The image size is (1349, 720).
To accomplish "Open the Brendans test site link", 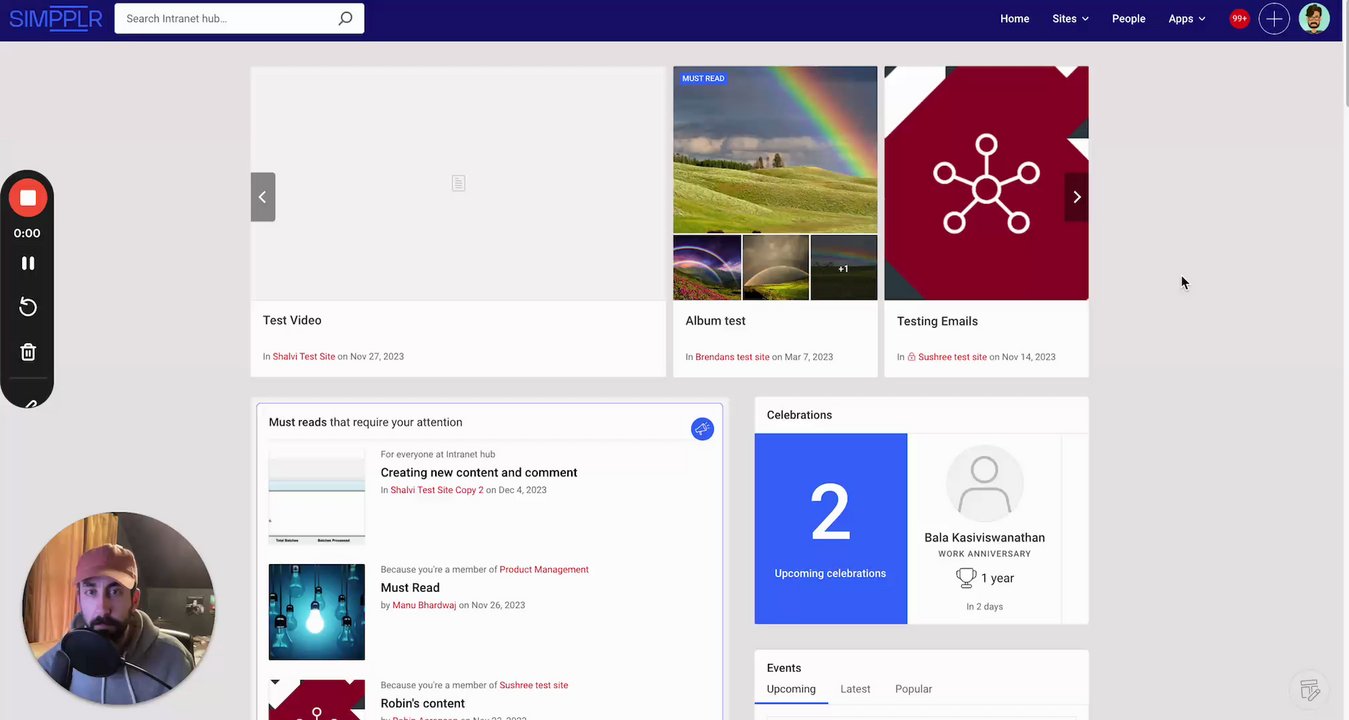I will (x=732, y=357).
